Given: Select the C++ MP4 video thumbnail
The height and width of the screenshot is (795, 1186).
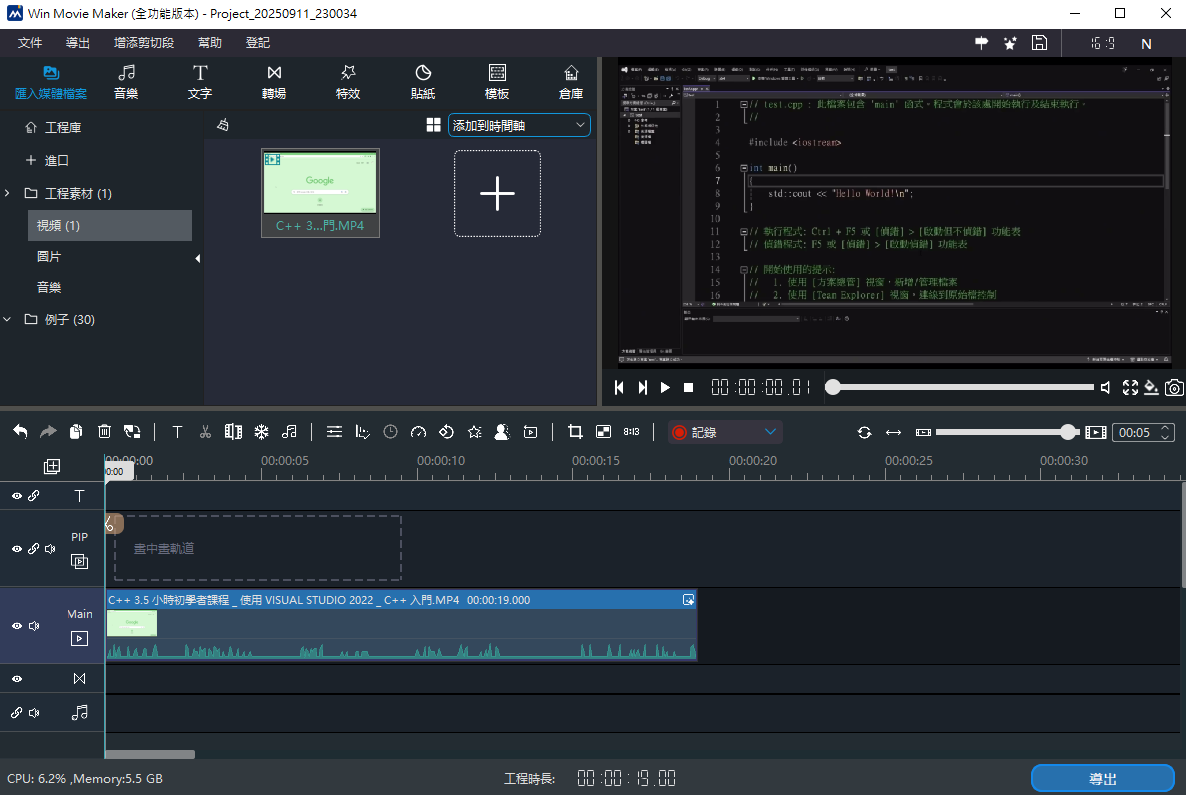Looking at the screenshot, I should tap(320, 183).
